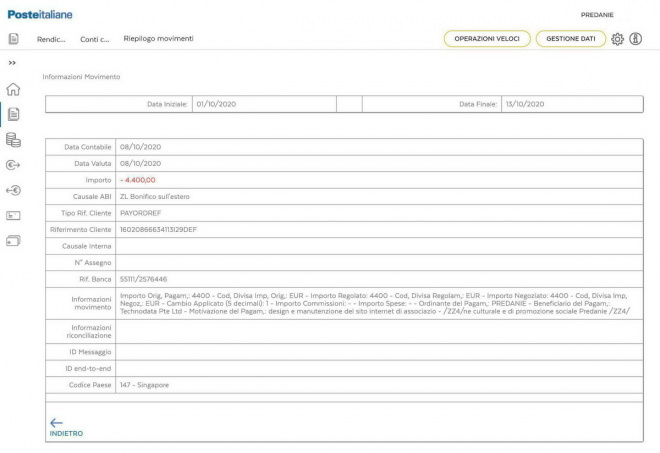The width and height of the screenshot is (660, 453).
Task: Open the Home icon in sidebar
Action: point(14,89)
